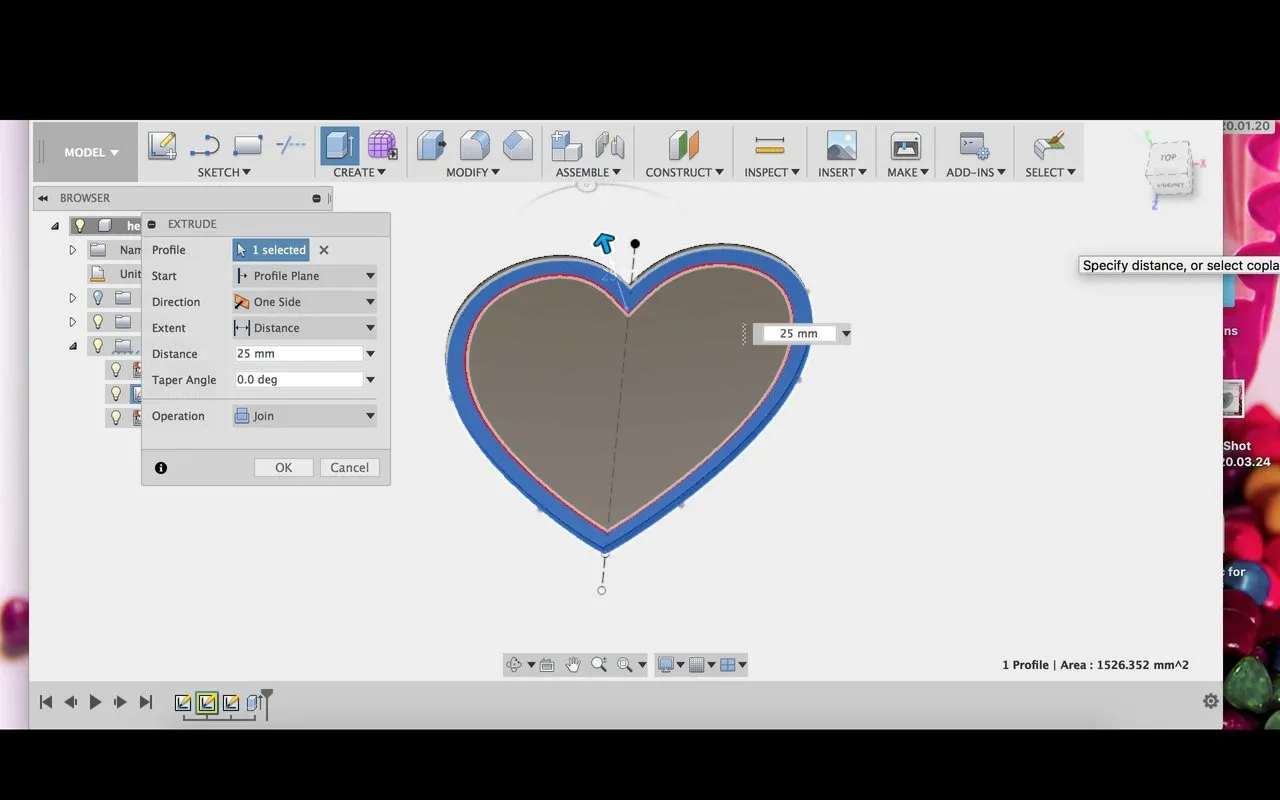
Task: Open the MODIFY menu
Action: (x=473, y=172)
